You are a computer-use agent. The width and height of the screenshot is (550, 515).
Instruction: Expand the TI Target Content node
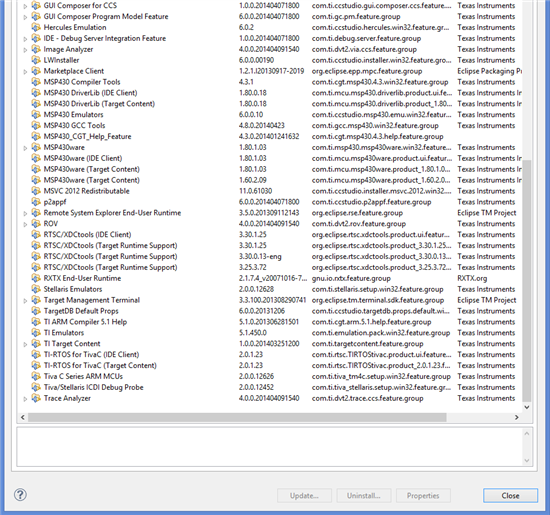tap(25, 344)
